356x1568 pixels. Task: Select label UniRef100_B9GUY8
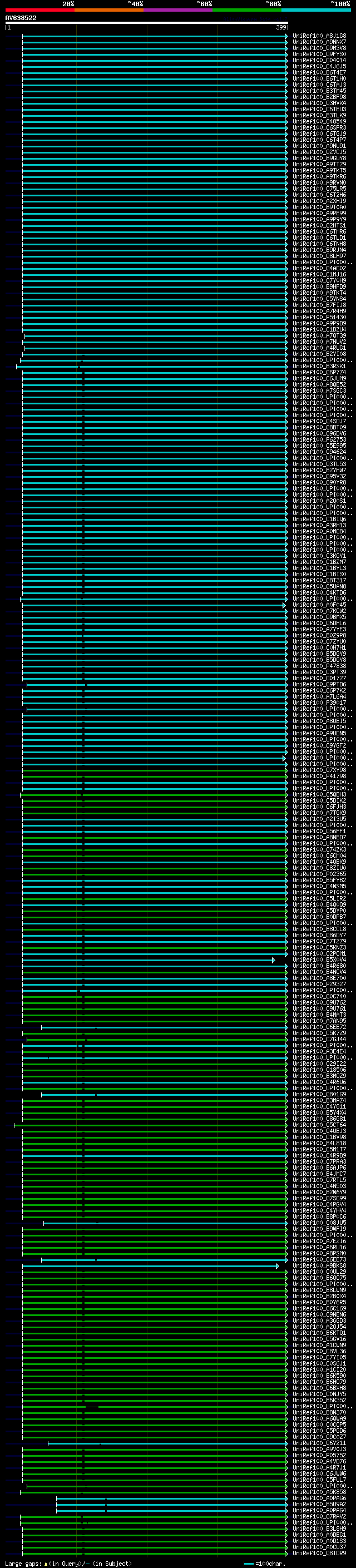tap(319, 159)
